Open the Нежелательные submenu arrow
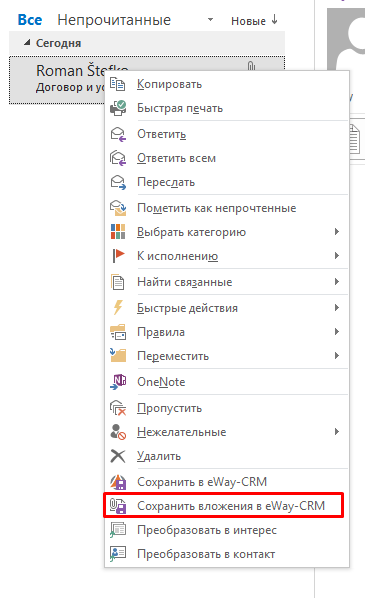The width and height of the screenshot is (365, 598). coord(337,432)
